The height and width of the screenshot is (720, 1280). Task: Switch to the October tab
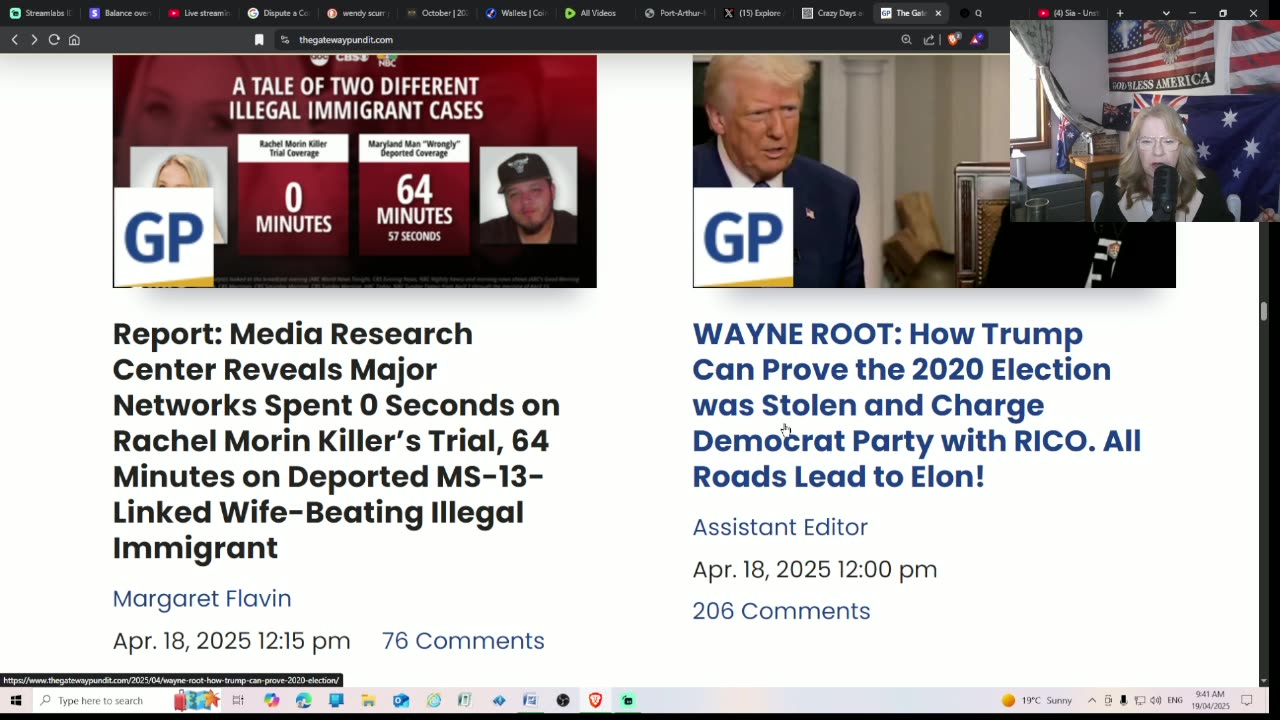pos(438,13)
